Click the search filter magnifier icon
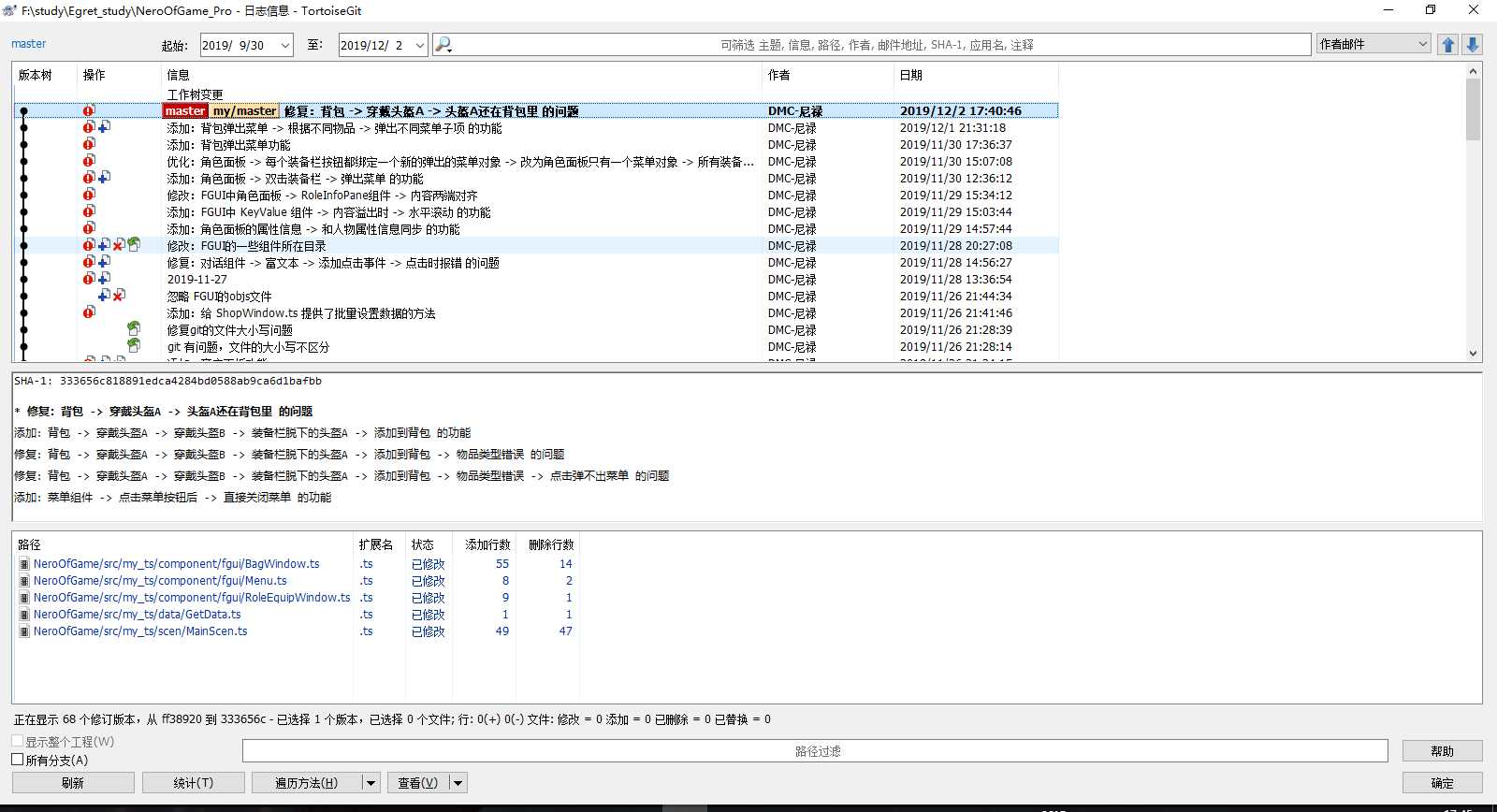Screen dimensions: 1497x812 (443, 44)
